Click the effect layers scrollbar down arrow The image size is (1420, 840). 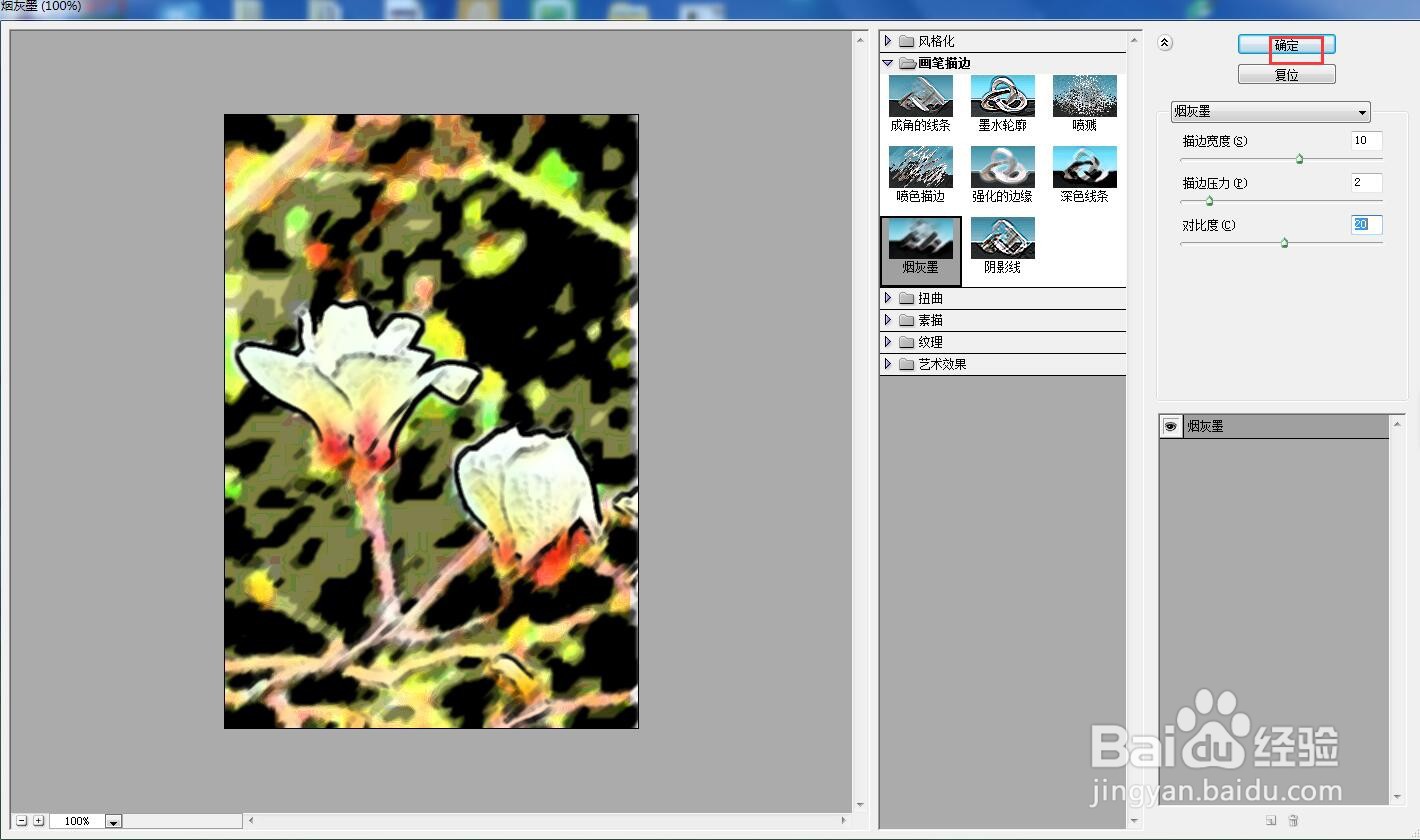click(x=1397, y=797)
